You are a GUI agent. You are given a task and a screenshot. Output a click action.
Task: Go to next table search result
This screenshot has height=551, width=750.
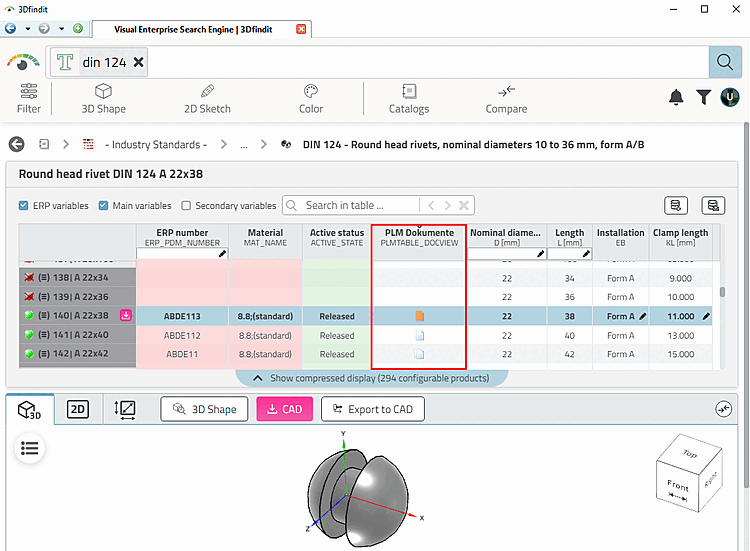[448, 206]
